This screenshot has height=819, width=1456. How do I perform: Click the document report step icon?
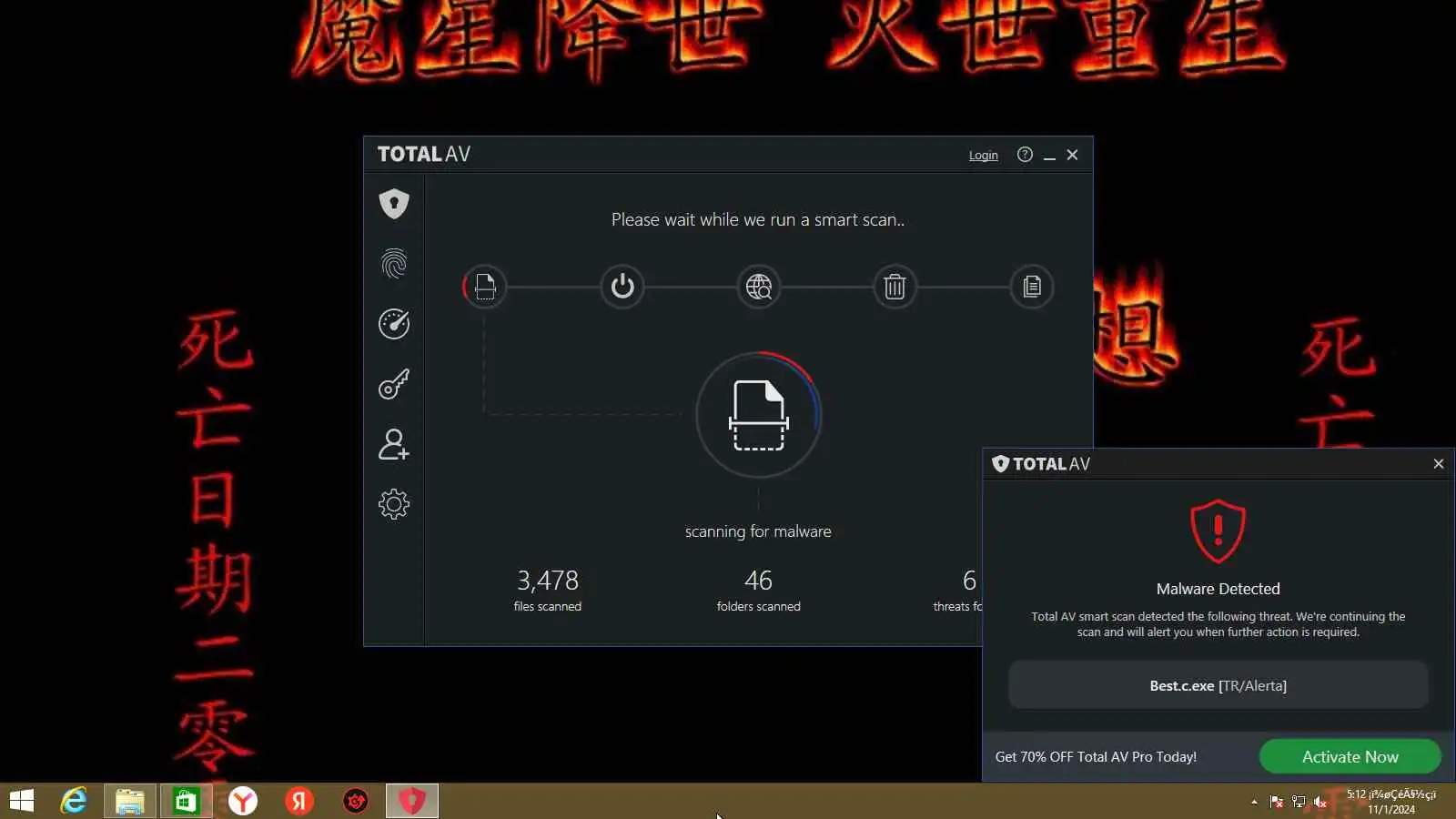(1032, 287)
